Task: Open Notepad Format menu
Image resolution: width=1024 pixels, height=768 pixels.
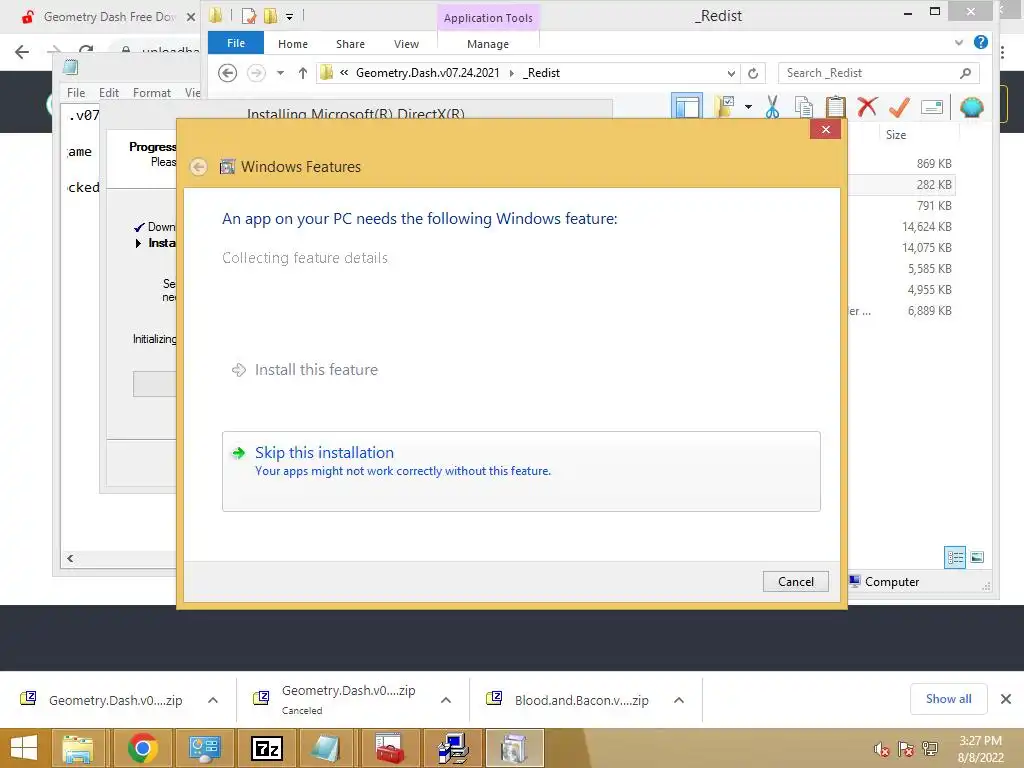Action: [x=152, y=93]
